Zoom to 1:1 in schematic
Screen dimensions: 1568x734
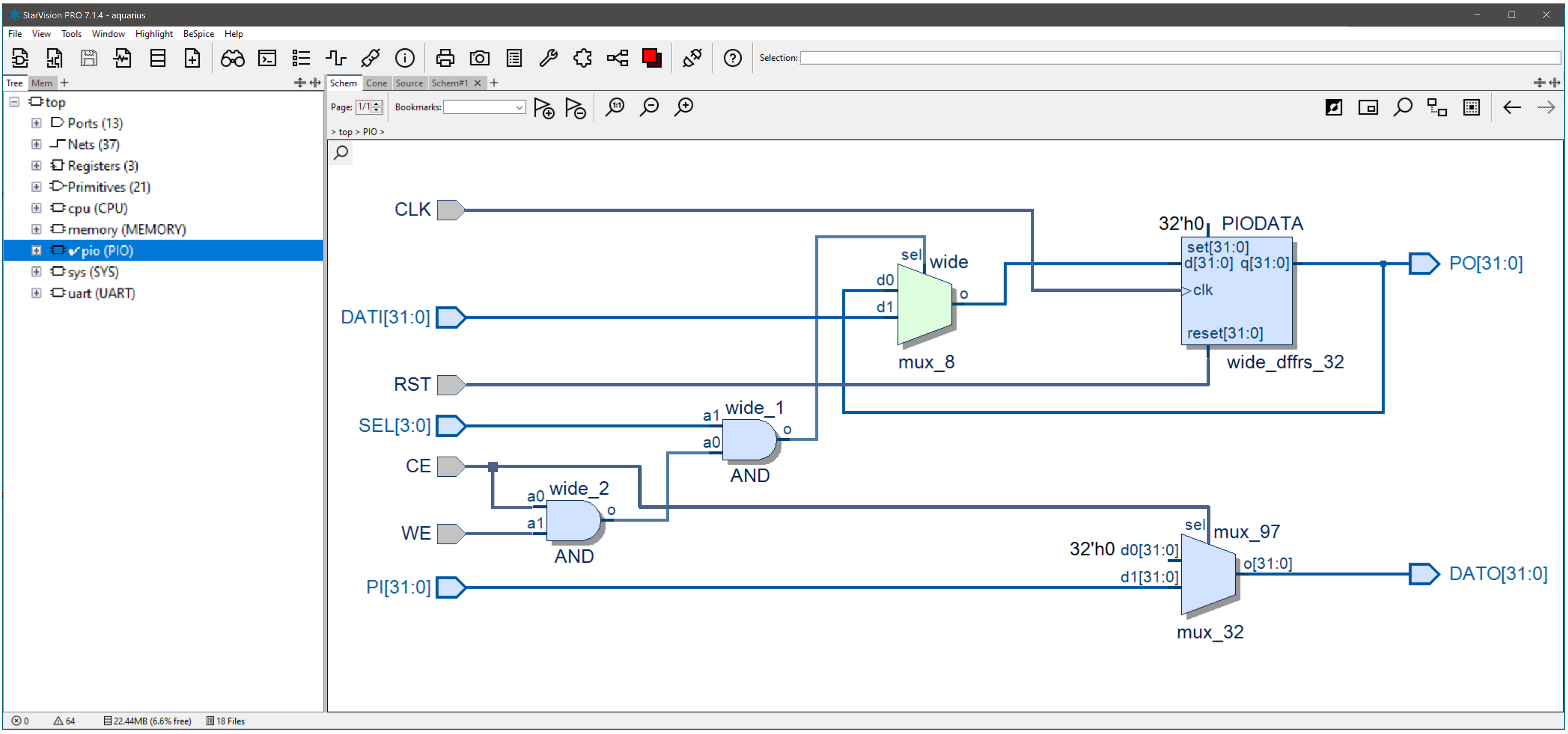tap(615, 107)
